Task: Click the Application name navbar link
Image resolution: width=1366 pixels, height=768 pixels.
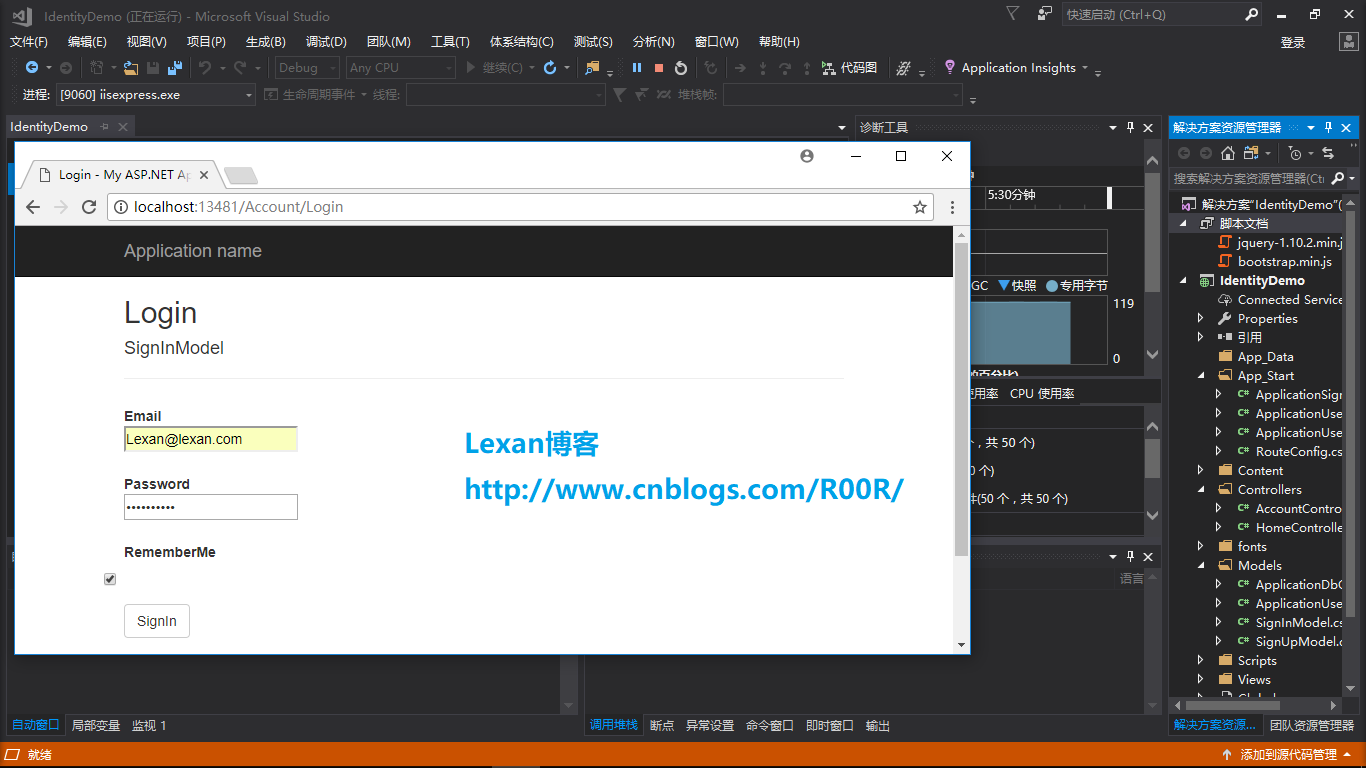Action: (x=193, y=251)
